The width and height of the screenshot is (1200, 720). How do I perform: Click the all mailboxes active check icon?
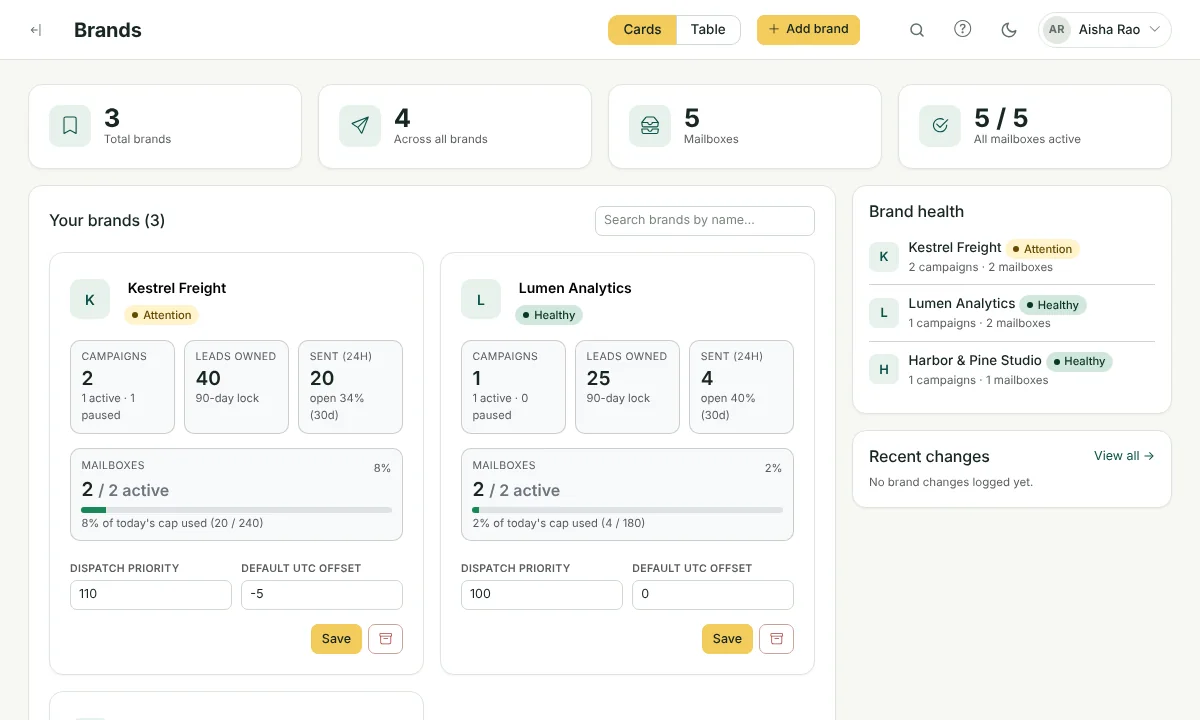pos(940,126)
